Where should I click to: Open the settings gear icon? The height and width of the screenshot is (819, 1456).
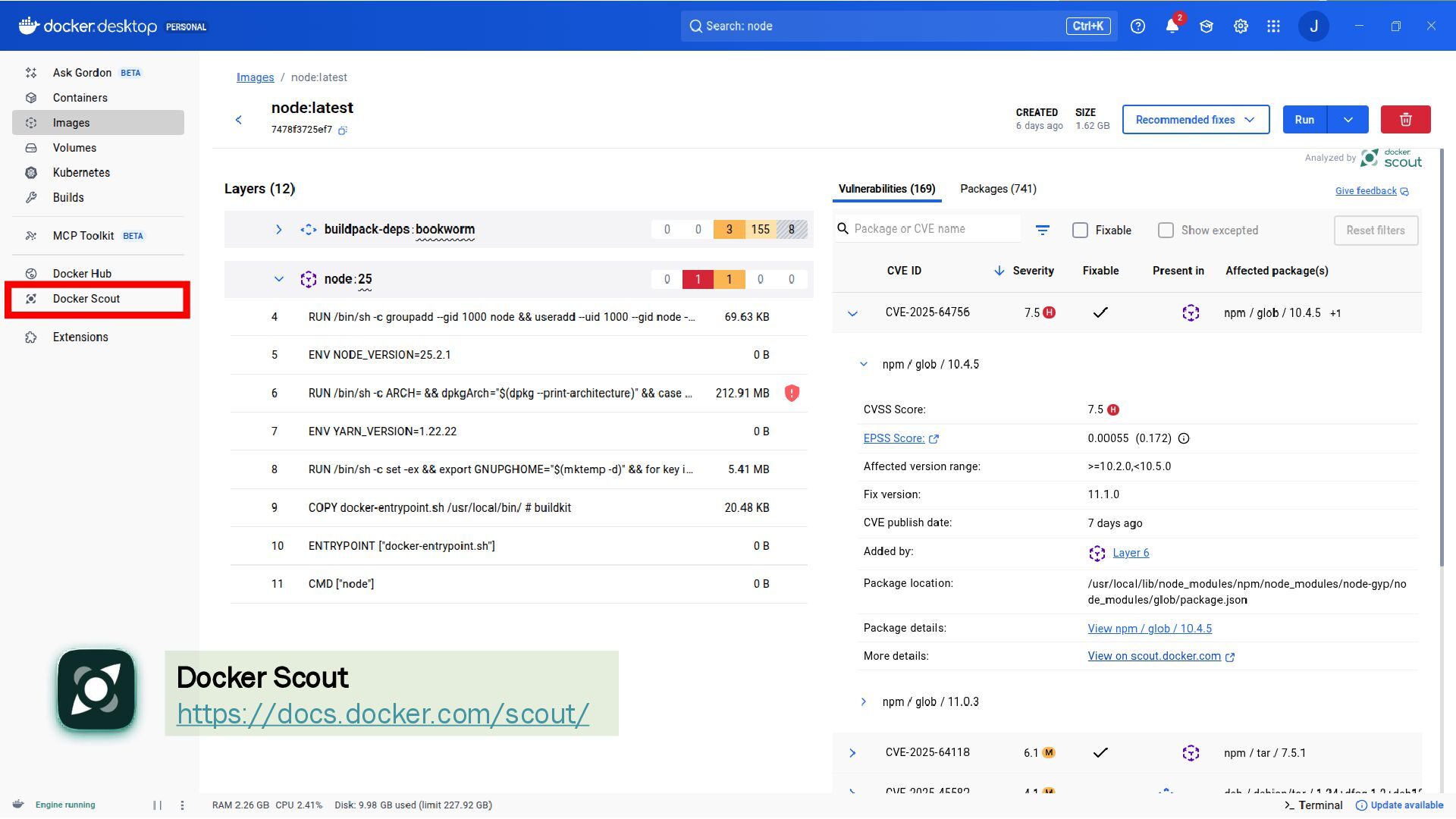pos(1241,26)
